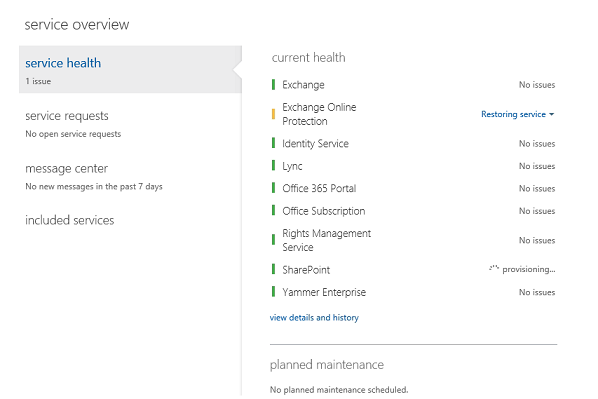Open view details and history link
This screenshot has height=399, width=598.
[314, 317]
